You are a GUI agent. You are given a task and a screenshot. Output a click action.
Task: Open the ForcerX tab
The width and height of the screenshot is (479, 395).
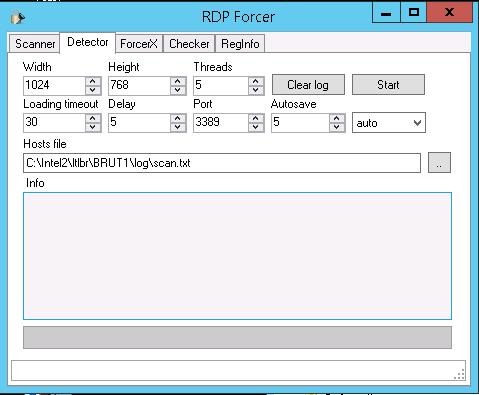coord(139,44)
